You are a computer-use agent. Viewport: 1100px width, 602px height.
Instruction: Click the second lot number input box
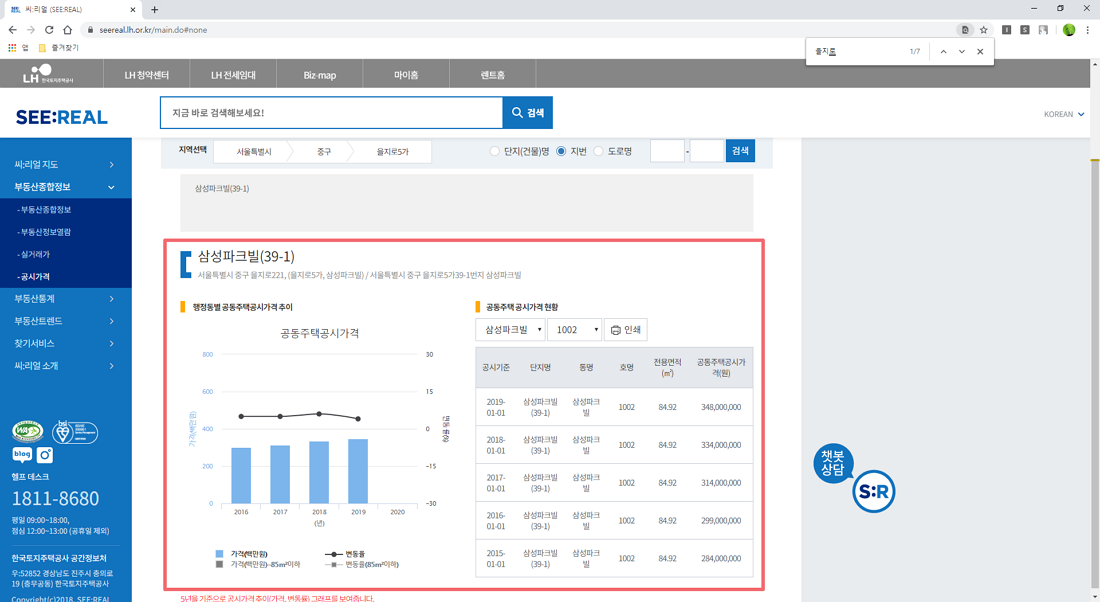click(706, 151)
